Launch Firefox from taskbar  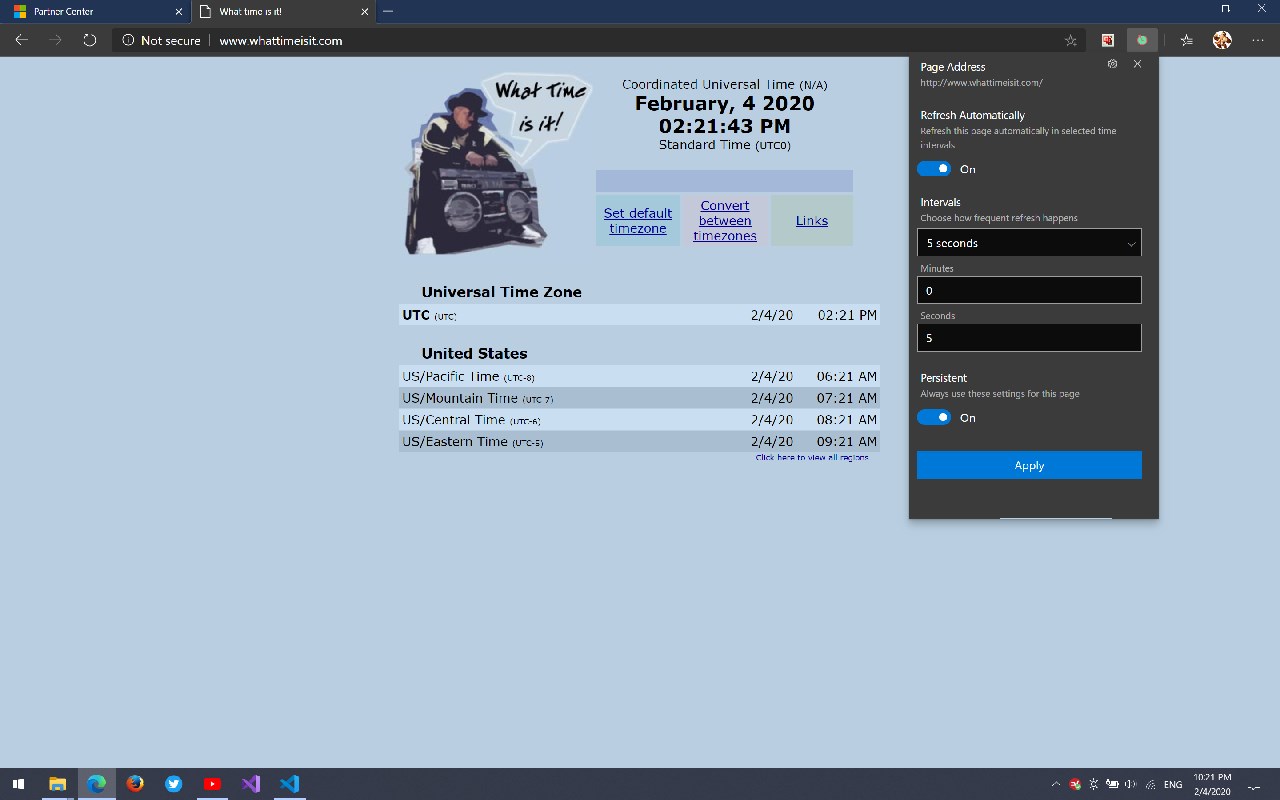coord(135,784)
